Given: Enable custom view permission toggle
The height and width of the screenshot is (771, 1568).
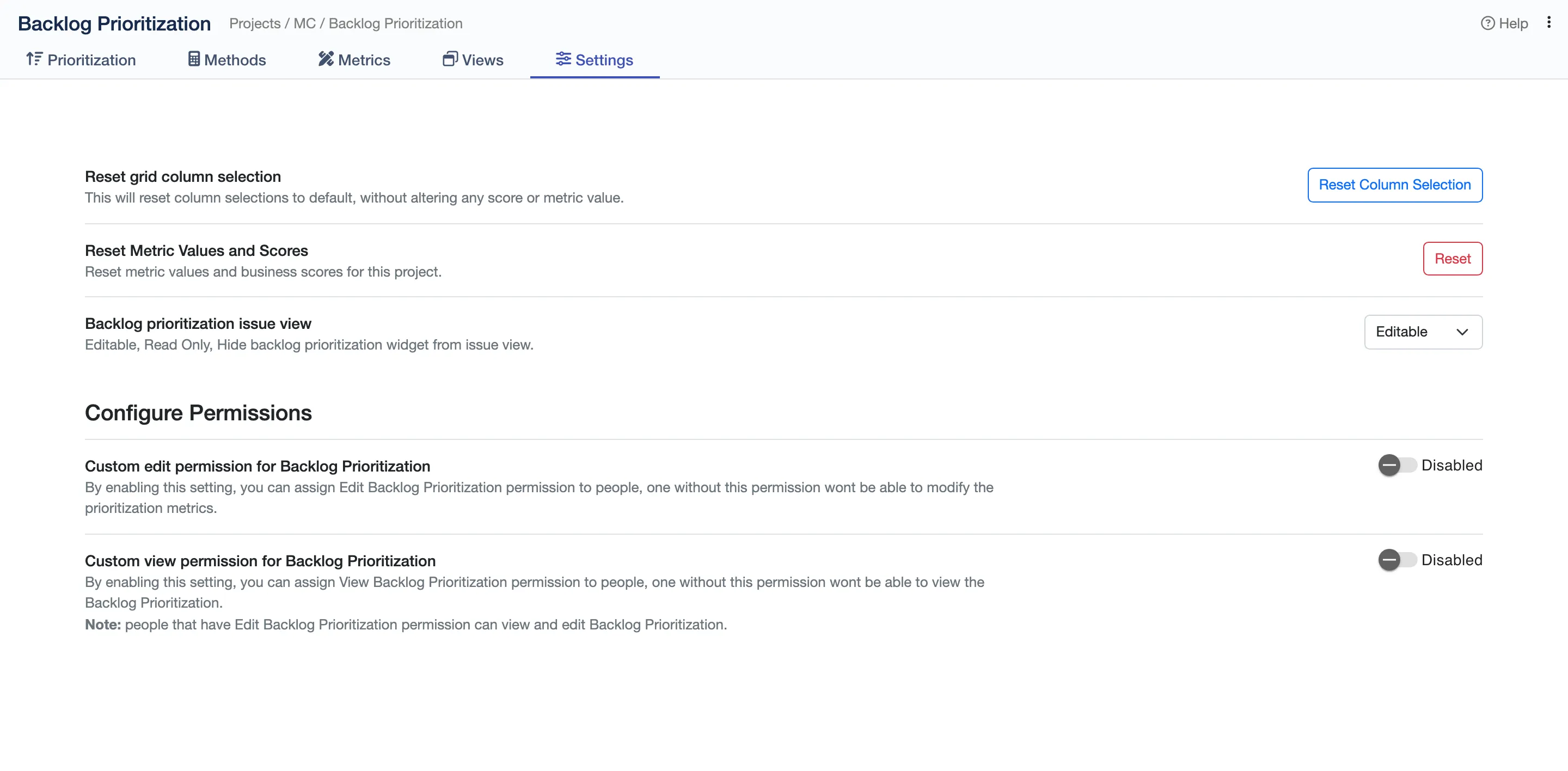Looking at the screenshot, I should [x=1397, y=560].
